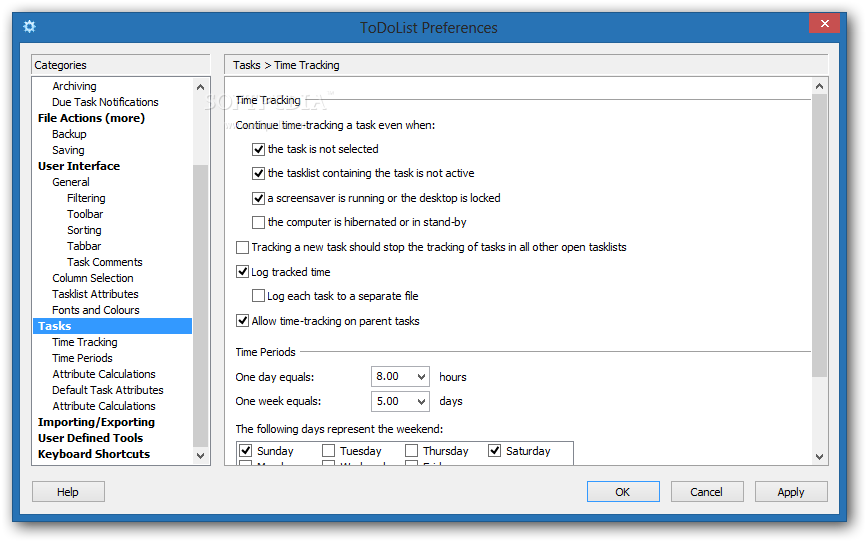
Task: Toggle 'tasklist containing the task is not active'
Action: point(258,174)
